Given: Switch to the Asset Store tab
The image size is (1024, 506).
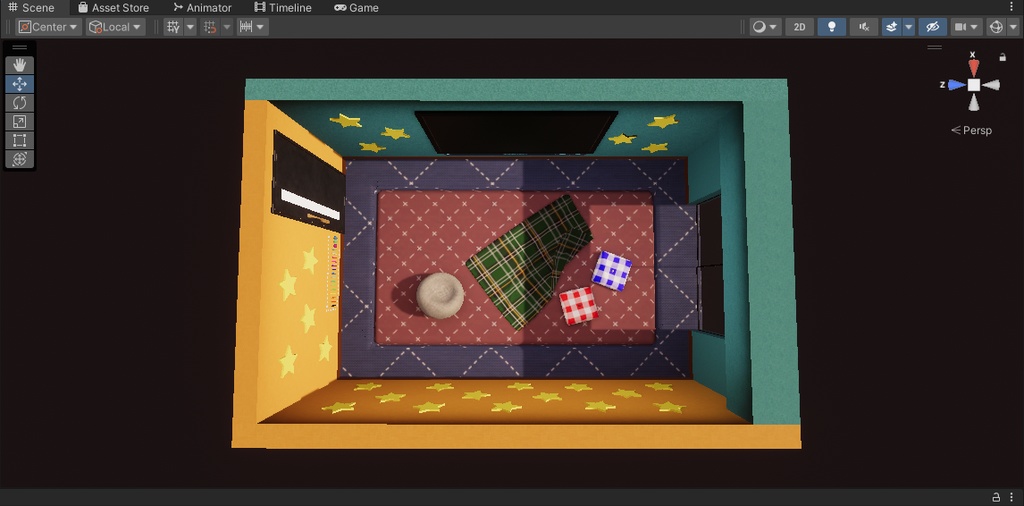Looking at the screenshot, I should (114, 8).
